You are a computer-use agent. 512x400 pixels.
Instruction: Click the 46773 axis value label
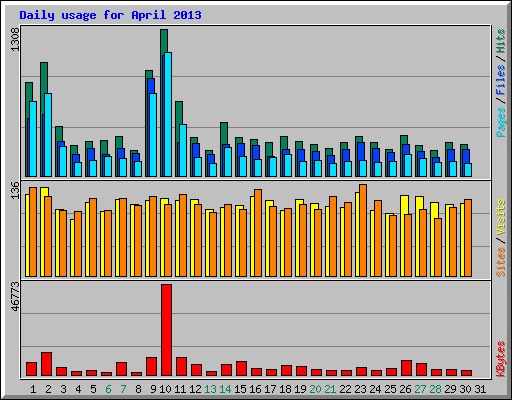(x=15, y=297)
